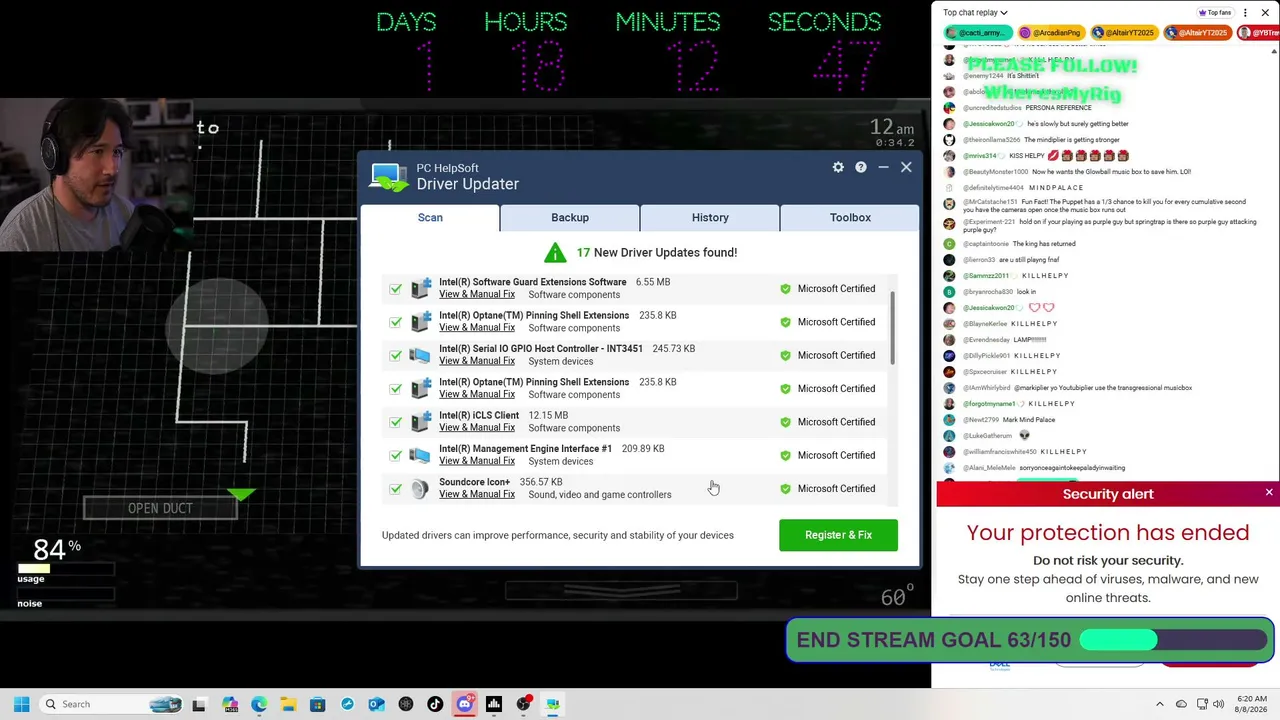Click the Intel Software Guard Extensions device icon
Screen dimensions: 1280x720
420,289
